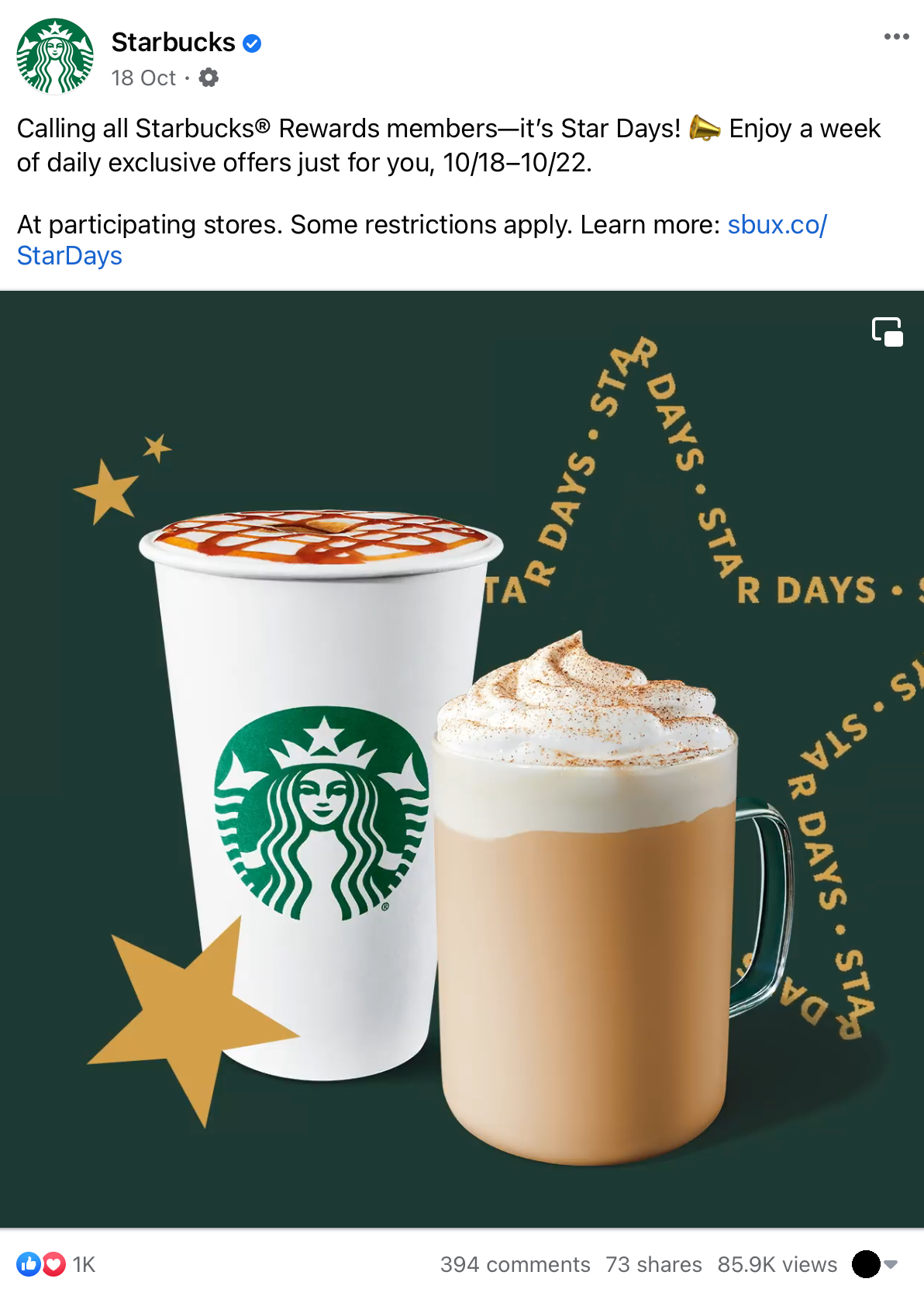Click the red Love reaction icon

53,1264
